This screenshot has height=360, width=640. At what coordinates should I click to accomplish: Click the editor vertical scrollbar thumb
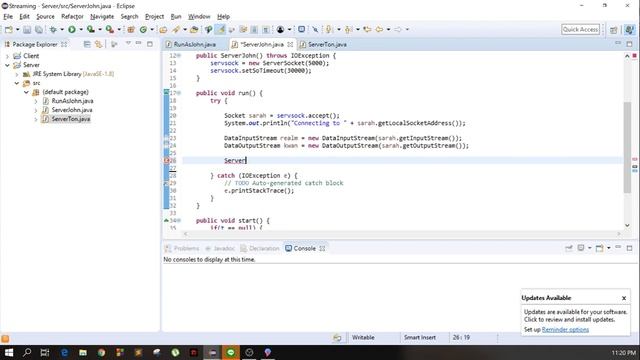tap(627, 147)
